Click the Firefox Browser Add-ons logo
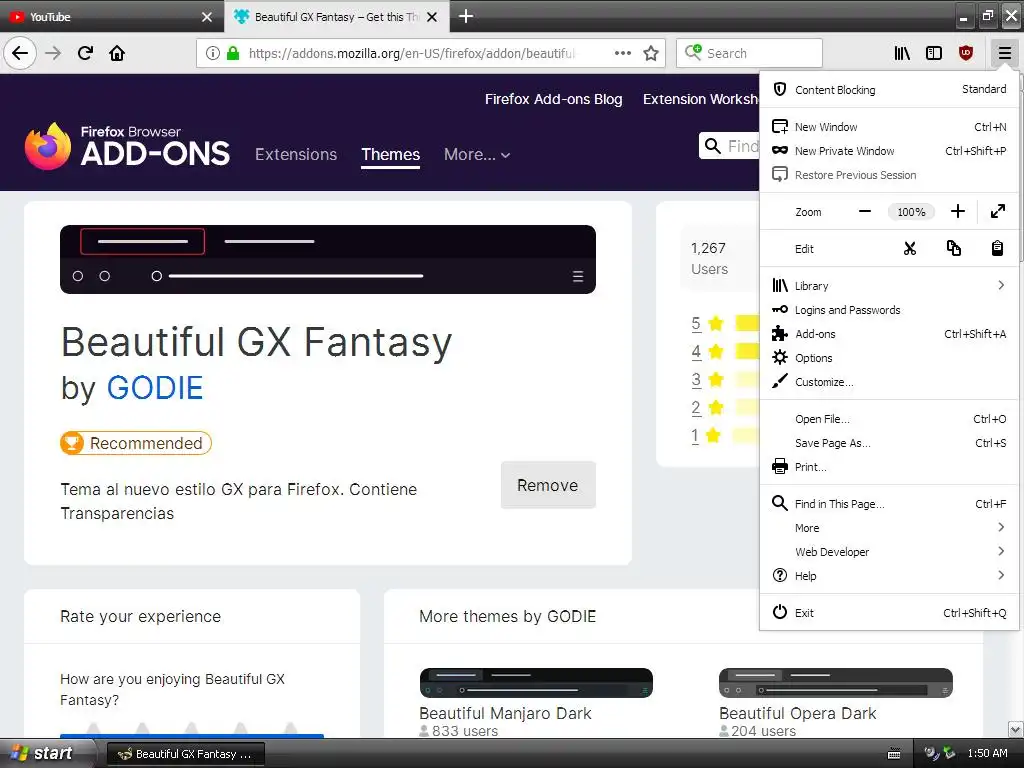The image size is (1024, 768). pyautogui.click(x=127, y=146)
